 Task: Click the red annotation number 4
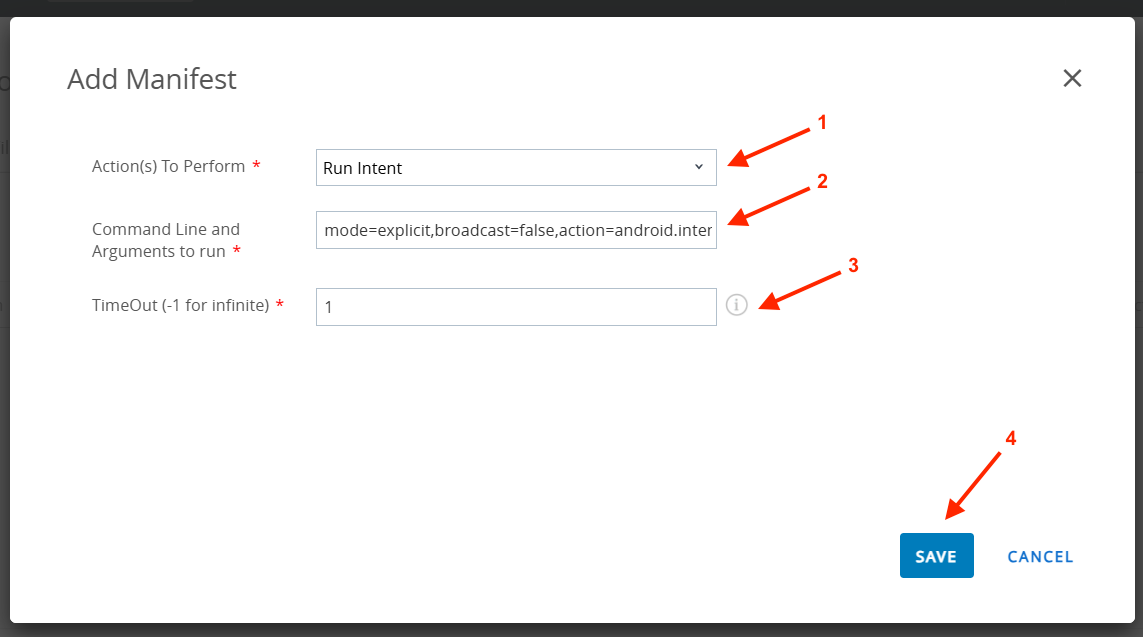1010,438
